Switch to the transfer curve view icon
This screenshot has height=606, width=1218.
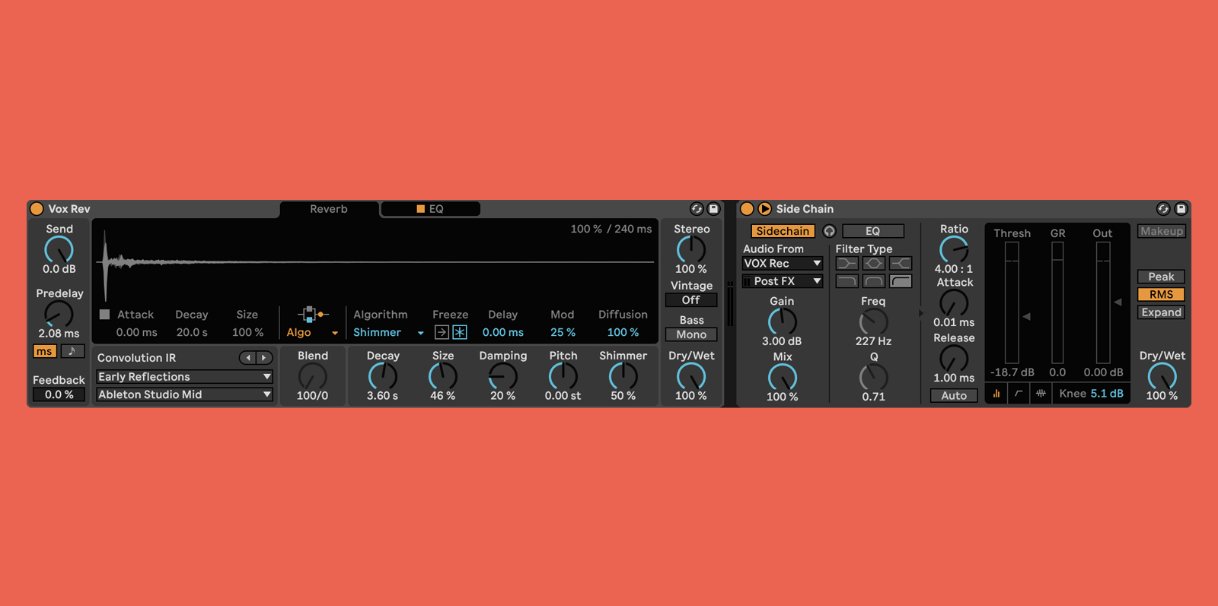pyautogui.click(x=1018, y=395)
